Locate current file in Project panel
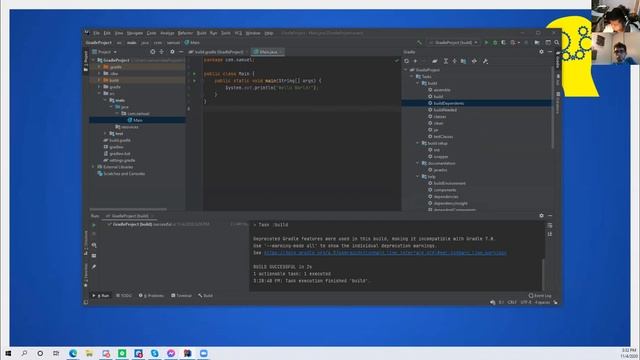The height and width of the screenshot is (360, 640). click(153, 52)
